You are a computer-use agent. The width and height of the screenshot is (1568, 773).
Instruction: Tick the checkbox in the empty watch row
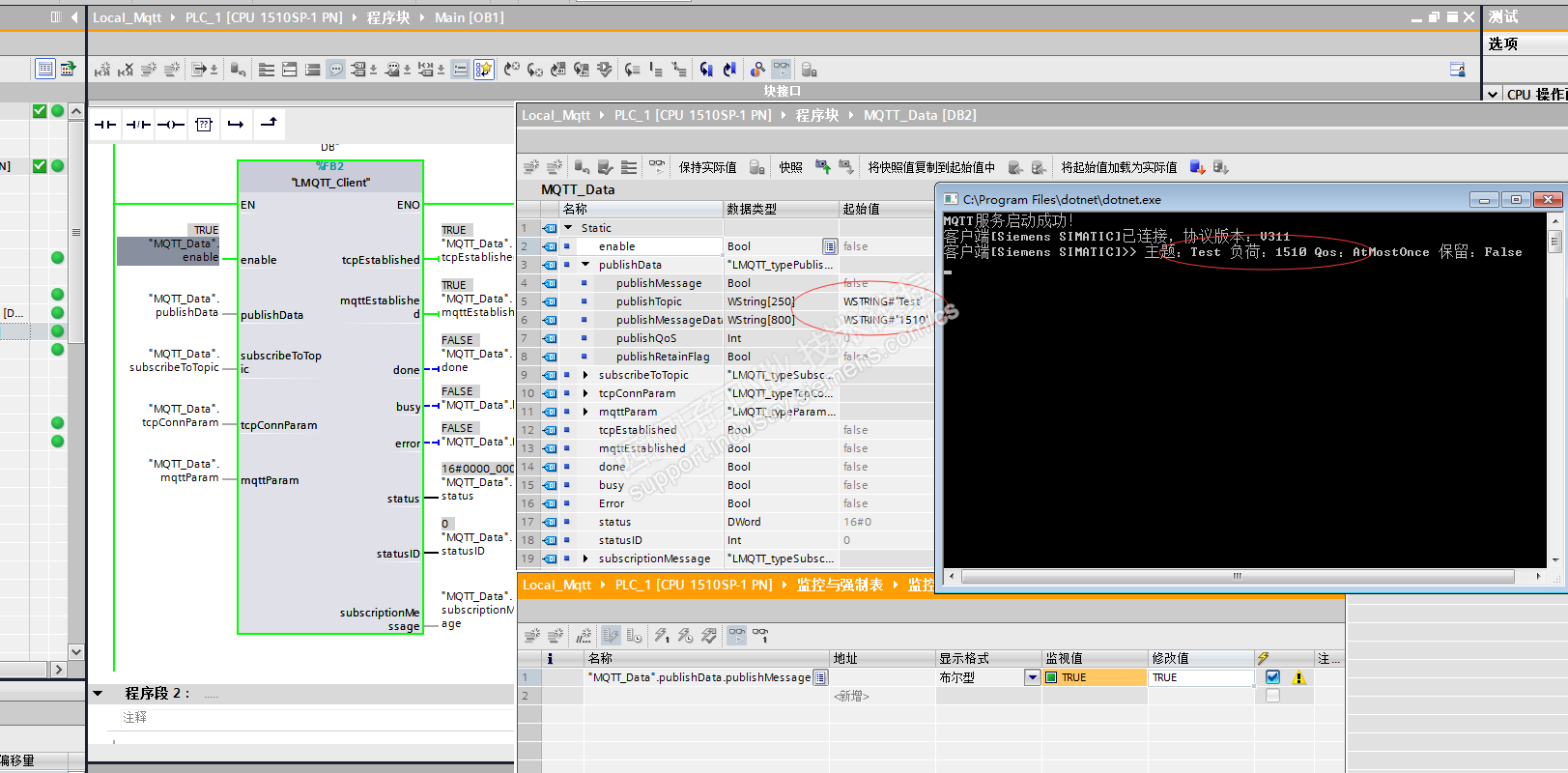click(1272, 696)
